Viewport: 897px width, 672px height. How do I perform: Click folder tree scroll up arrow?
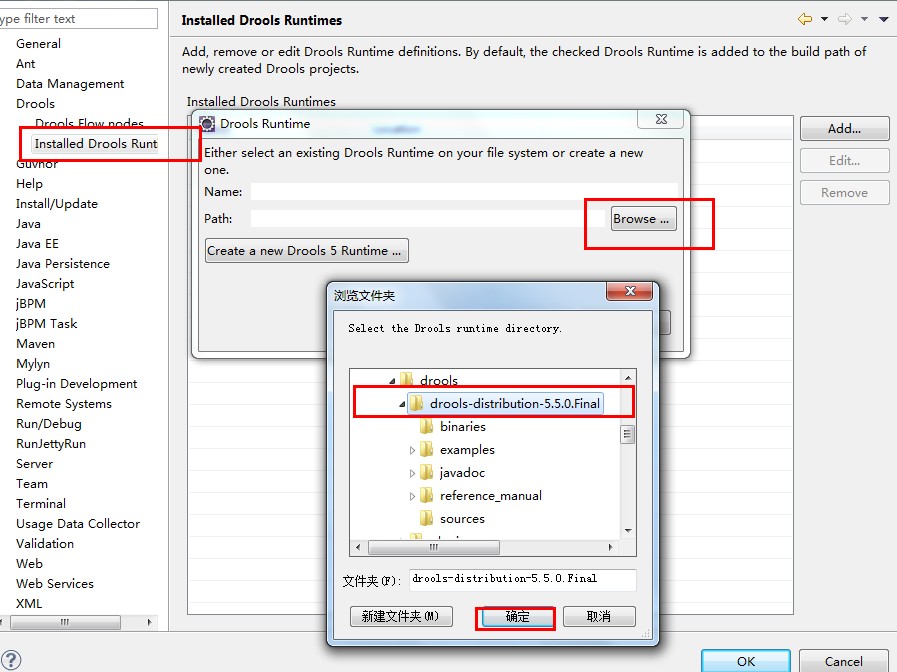pyautogui.click(x=628, y=377)
